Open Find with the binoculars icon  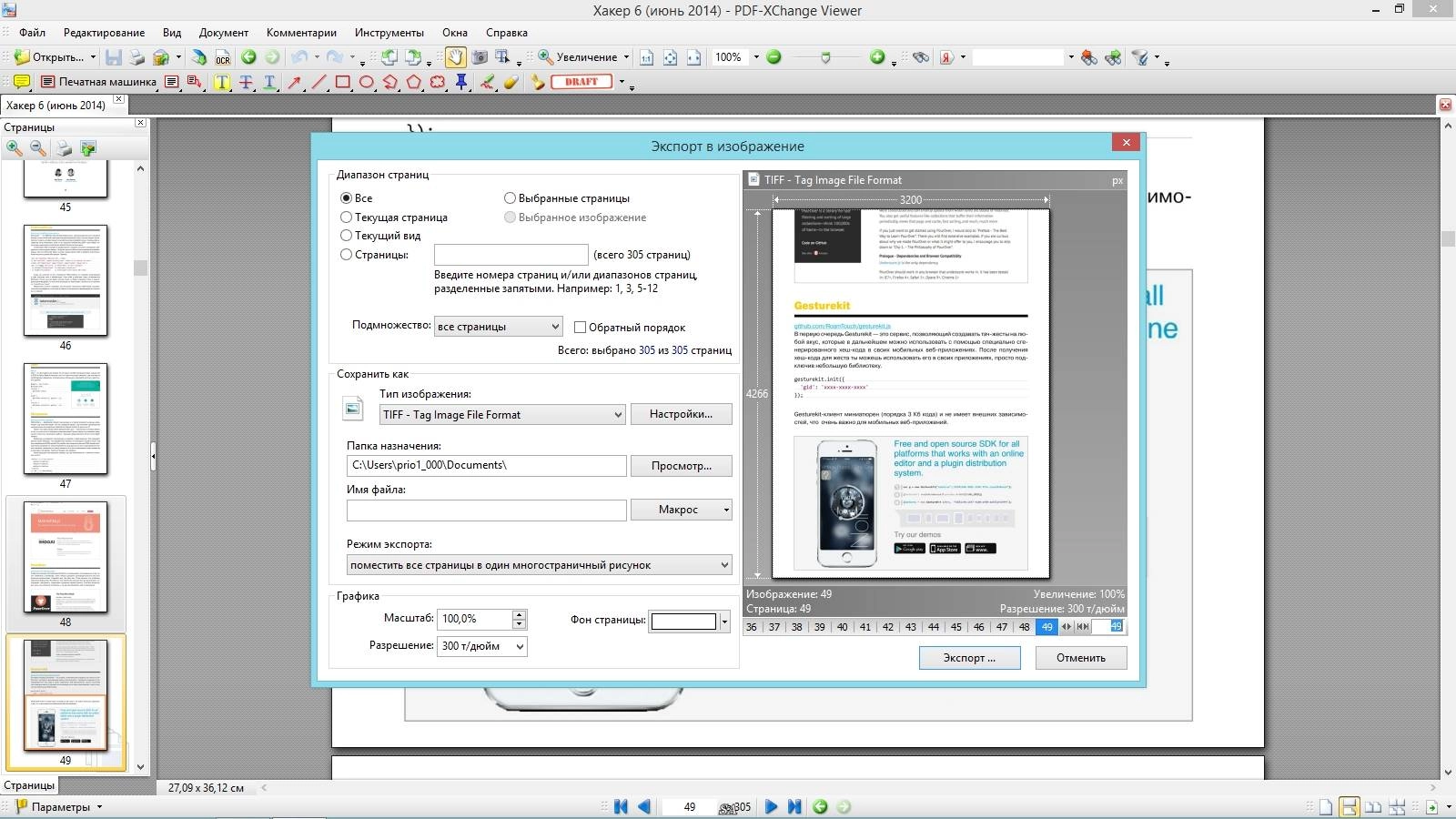tap(921, 57)
